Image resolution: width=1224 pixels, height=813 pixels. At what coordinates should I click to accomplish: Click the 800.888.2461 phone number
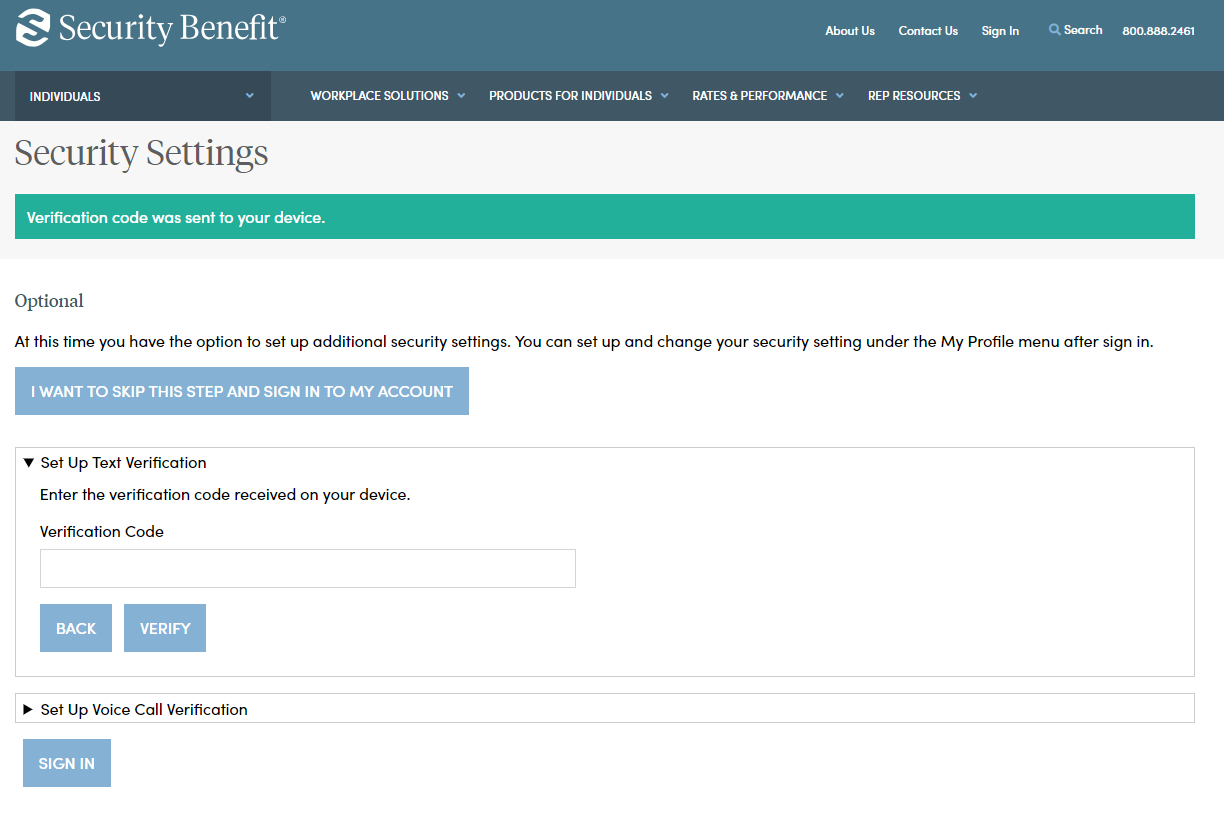pyautogui.click(x=1158, y=31)
